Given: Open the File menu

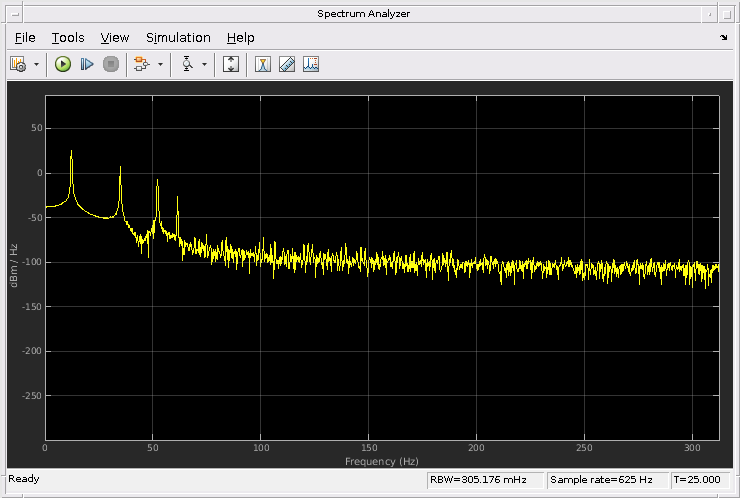Looking at the screenshot, I should point(25,38).
